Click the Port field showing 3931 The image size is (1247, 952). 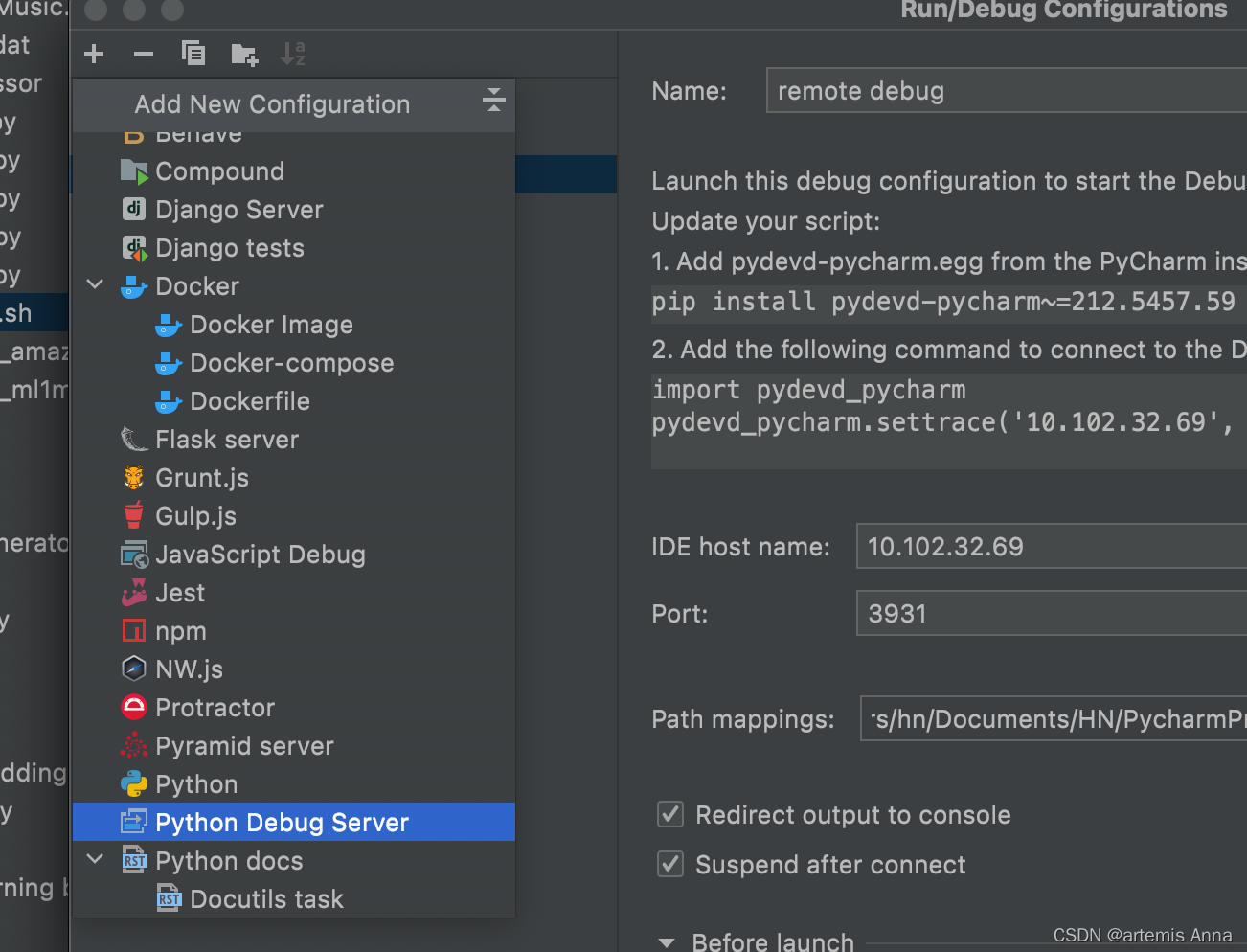coord(1052,613)
